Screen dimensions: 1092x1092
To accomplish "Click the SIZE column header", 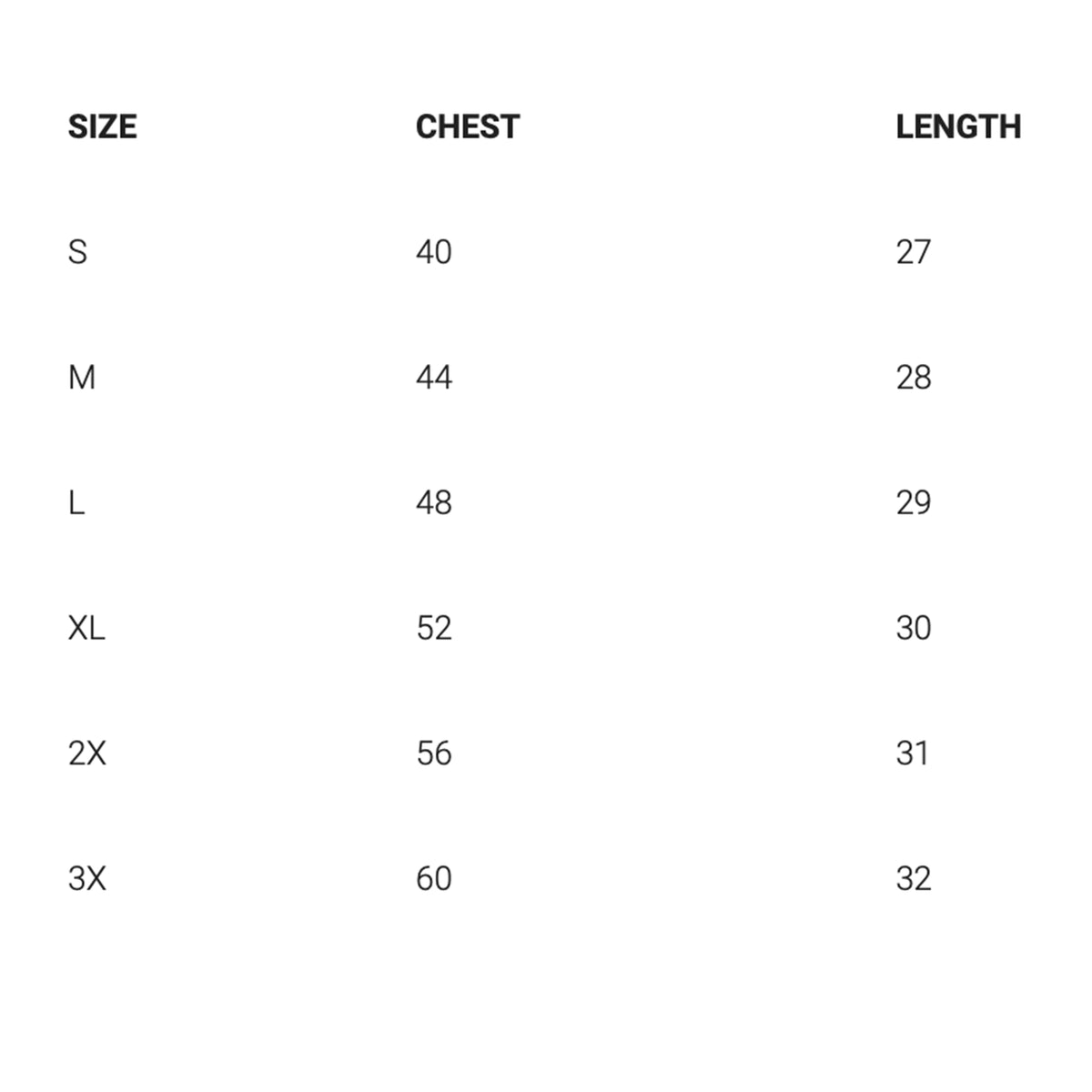I will pyautogui.click(x=102, y=126).
